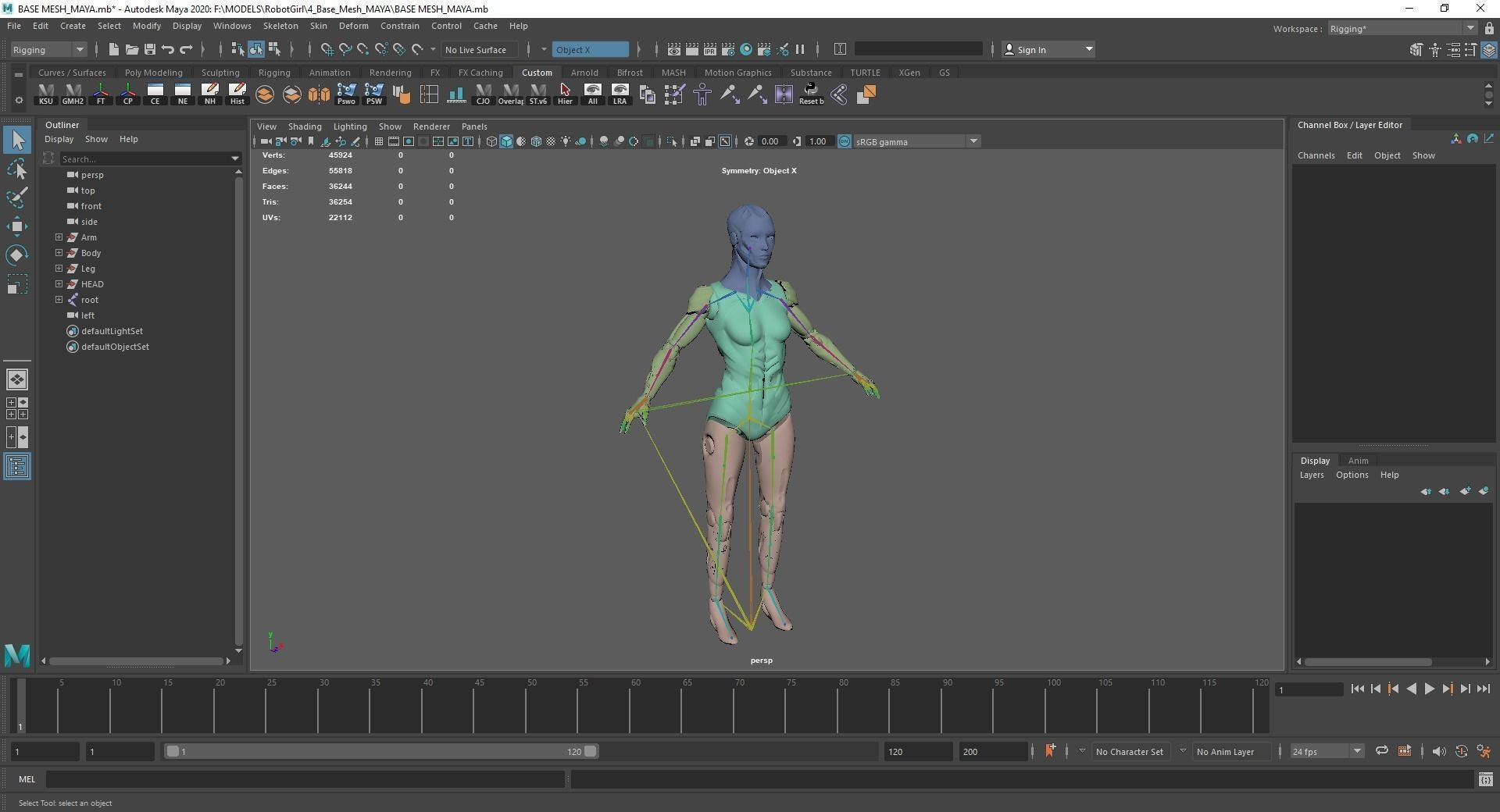Open the Deform menu
1500x812 pixels.
tap(353, 26)
